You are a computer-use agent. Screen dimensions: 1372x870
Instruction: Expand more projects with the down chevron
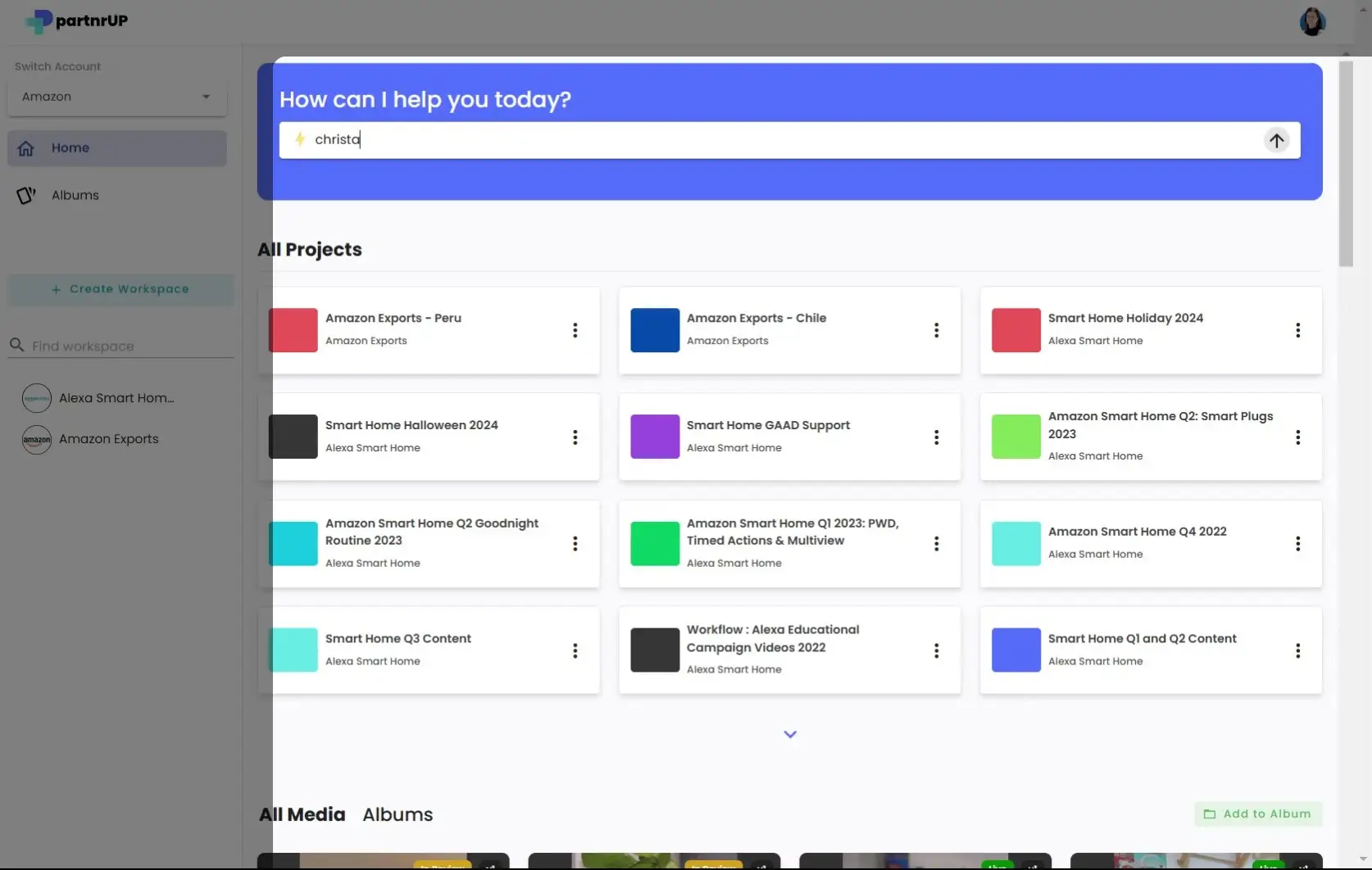(x=789, y=734)
